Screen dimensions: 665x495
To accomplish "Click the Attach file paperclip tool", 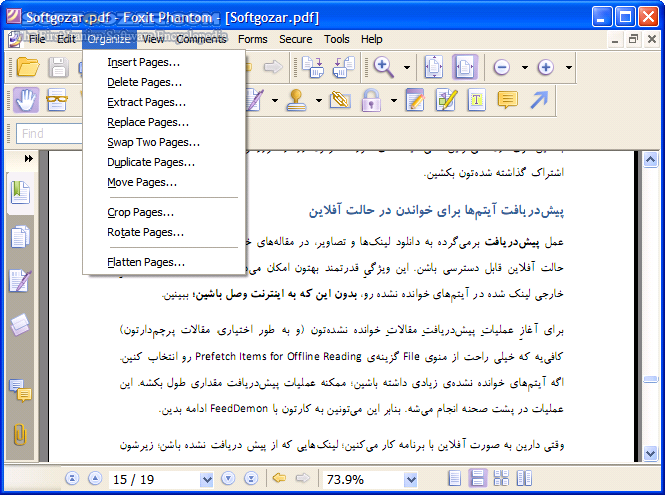I will pyautogui.click(x=340, y=100).
